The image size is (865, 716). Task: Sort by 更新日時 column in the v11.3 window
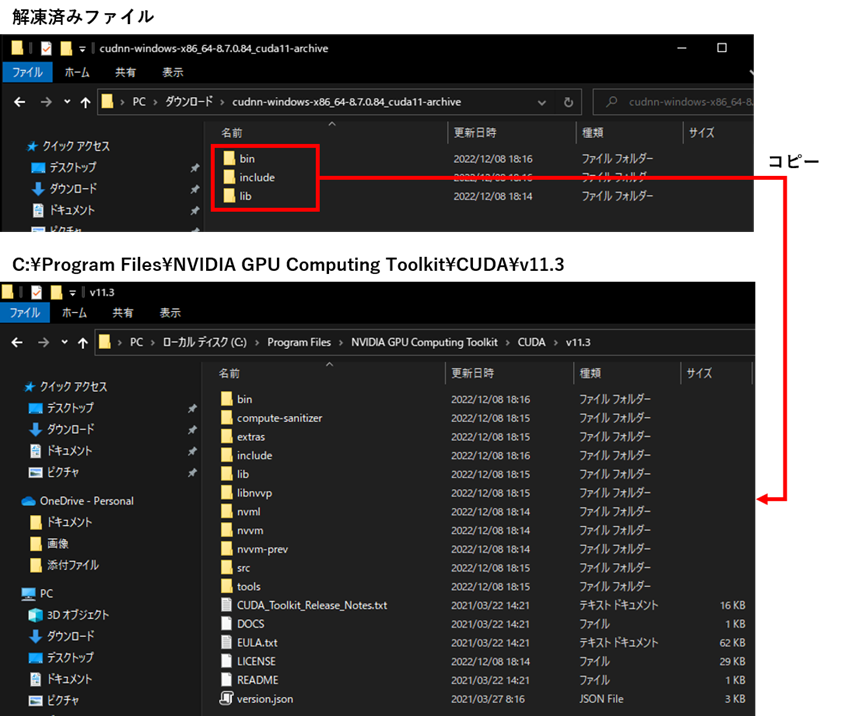coord(473,373)
